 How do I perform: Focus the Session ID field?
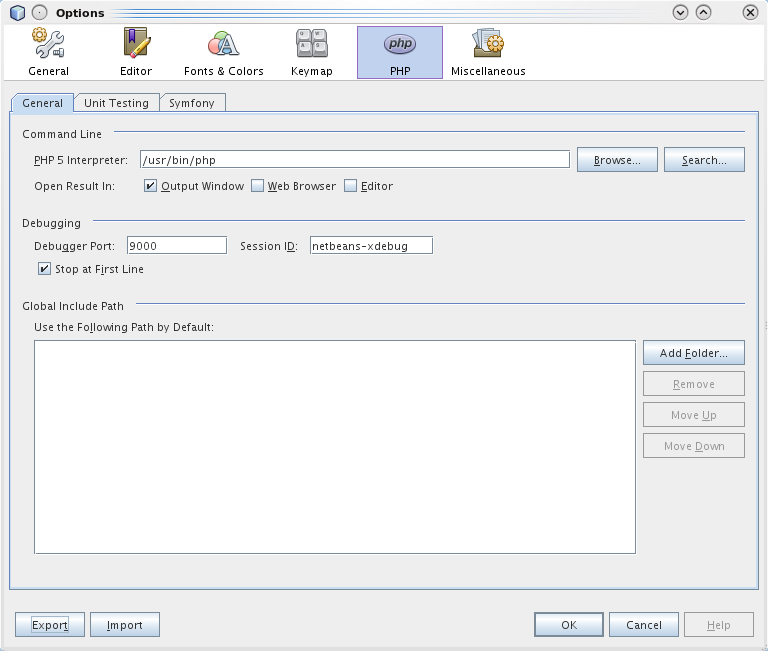click(371, 245)
